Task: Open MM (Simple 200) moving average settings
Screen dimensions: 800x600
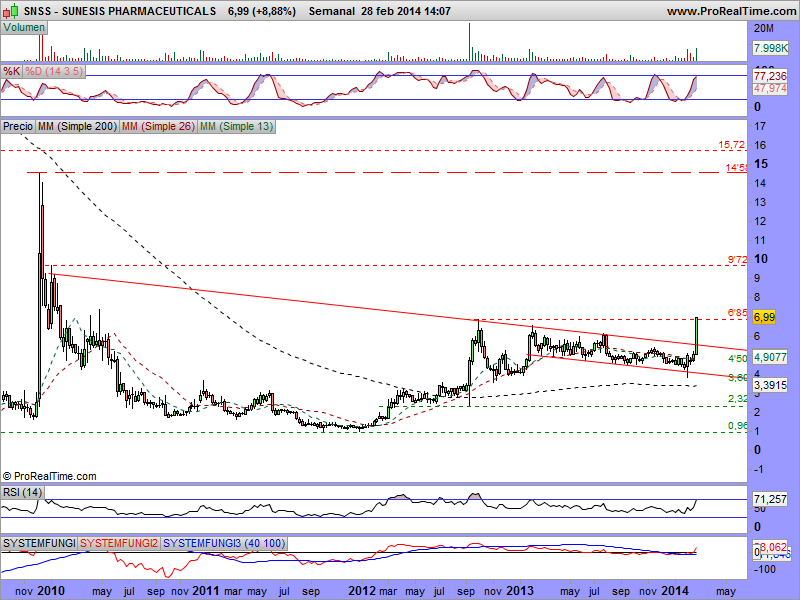Action: (78, 126)
